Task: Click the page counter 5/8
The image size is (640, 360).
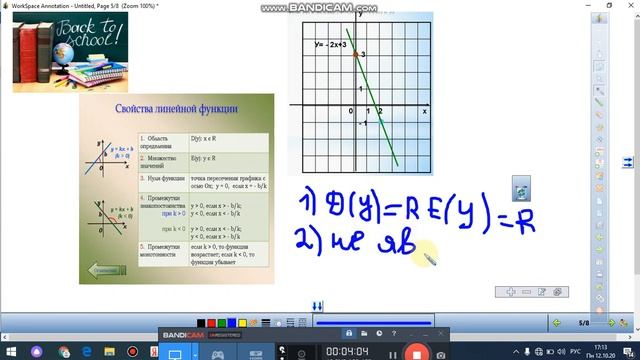Action: (x=584, y=323)
